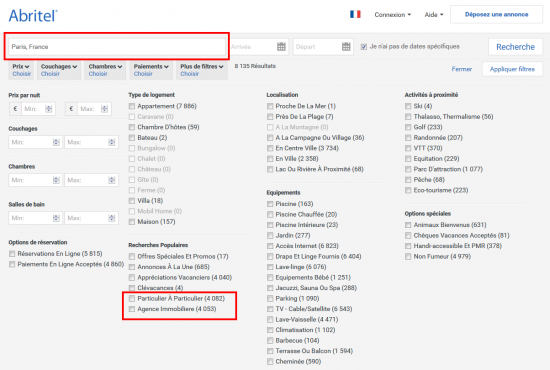Viewport: 550px width, 370px height.
Task: Tick Lac Ou Rivière À Proximité box
Action: click(270, 169)
